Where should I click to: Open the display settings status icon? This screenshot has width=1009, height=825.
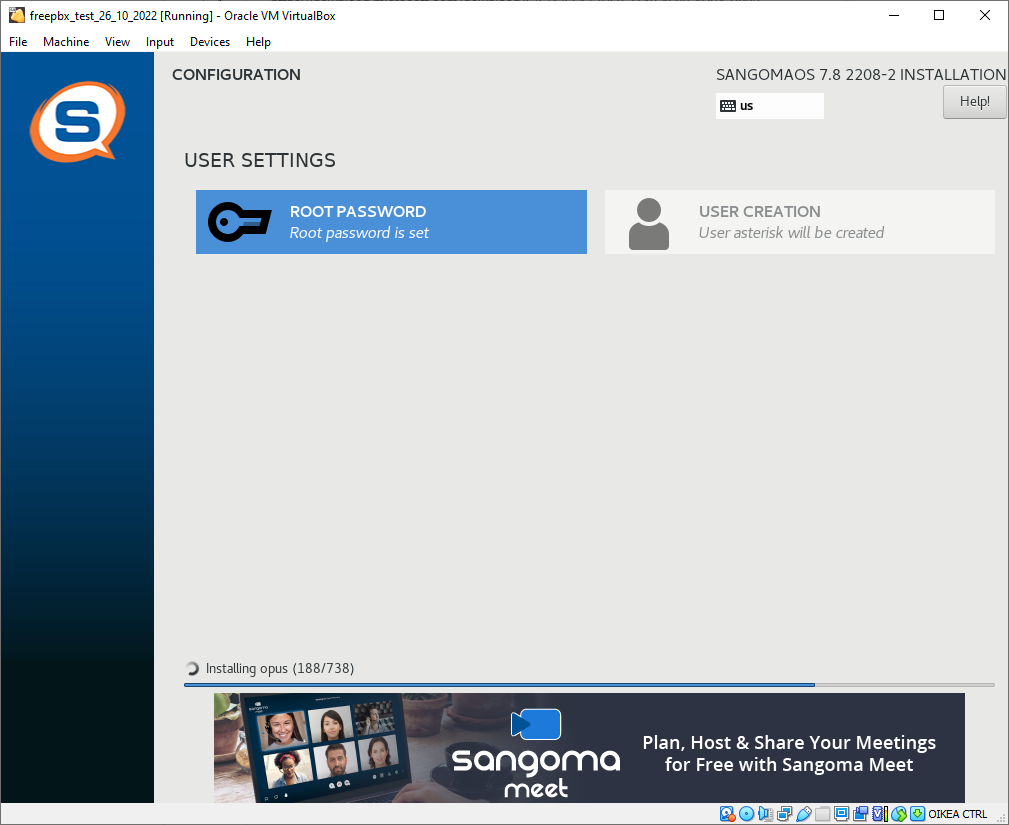(x=842, y=814)
